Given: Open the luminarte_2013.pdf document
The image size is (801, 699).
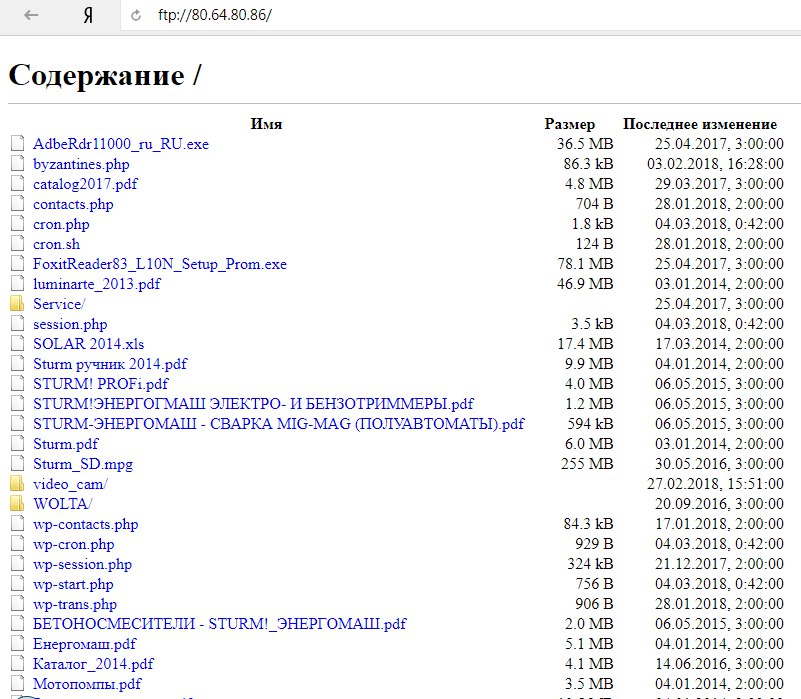Looking at the screenshot, I should coord(96,284).
